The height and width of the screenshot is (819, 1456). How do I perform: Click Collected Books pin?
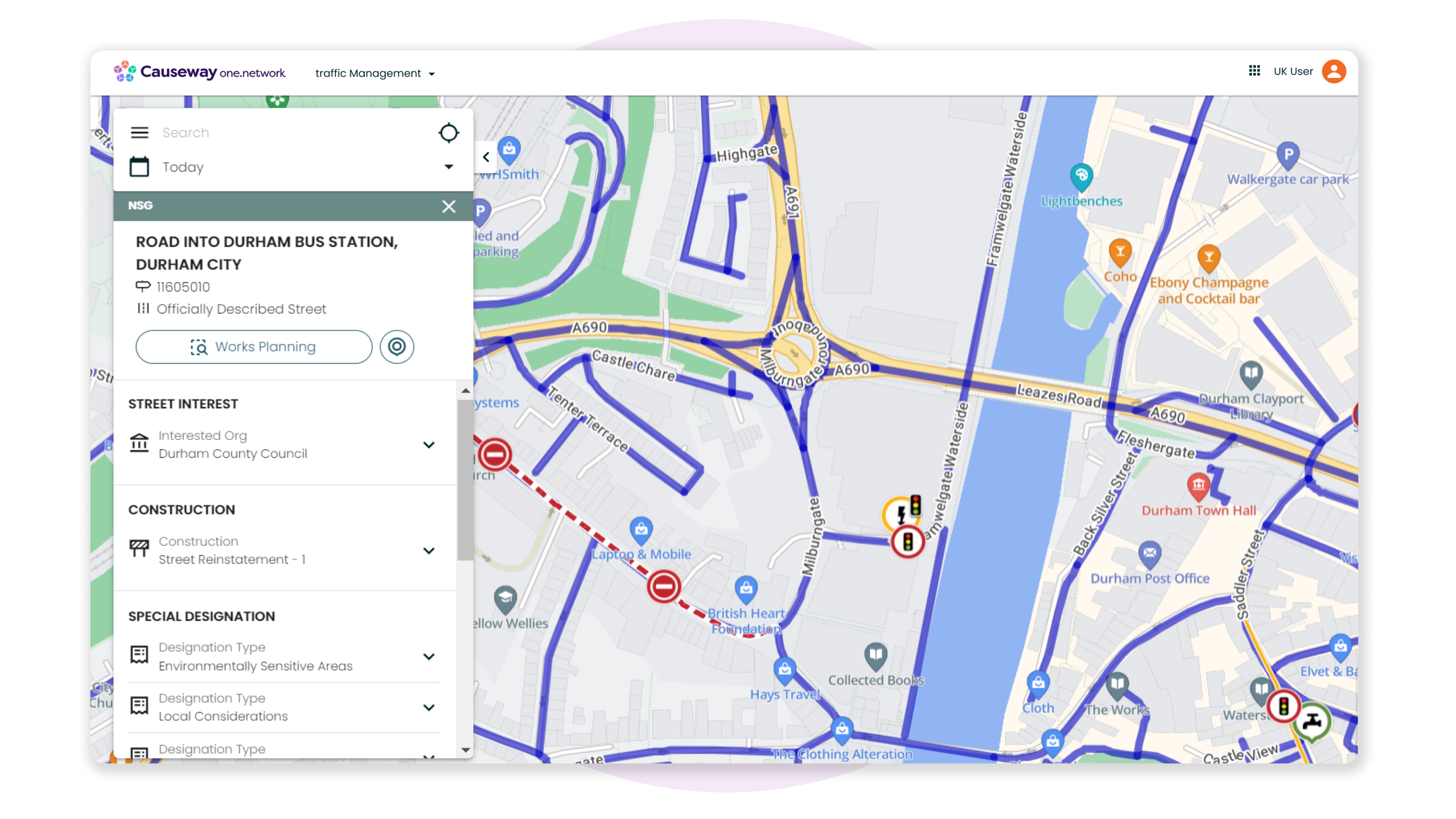[x=875, y=656]
